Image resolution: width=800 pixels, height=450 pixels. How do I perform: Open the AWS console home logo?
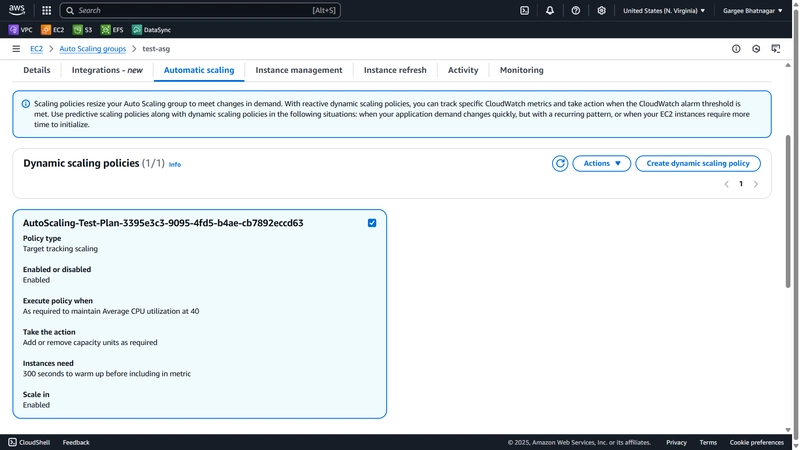(16, 10)
